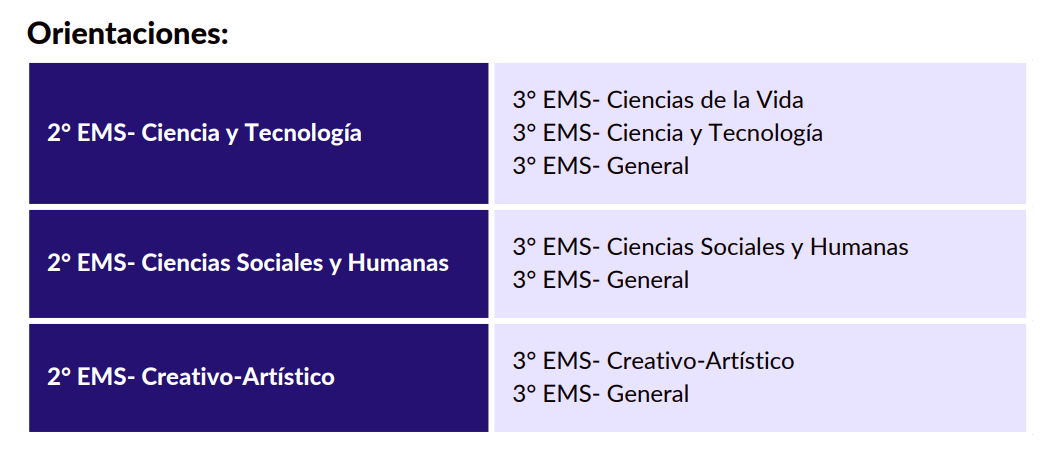Click the word "Tecnología" in the dark purple cell
The height and width of the screenshot is (456, 1047).
304,133
